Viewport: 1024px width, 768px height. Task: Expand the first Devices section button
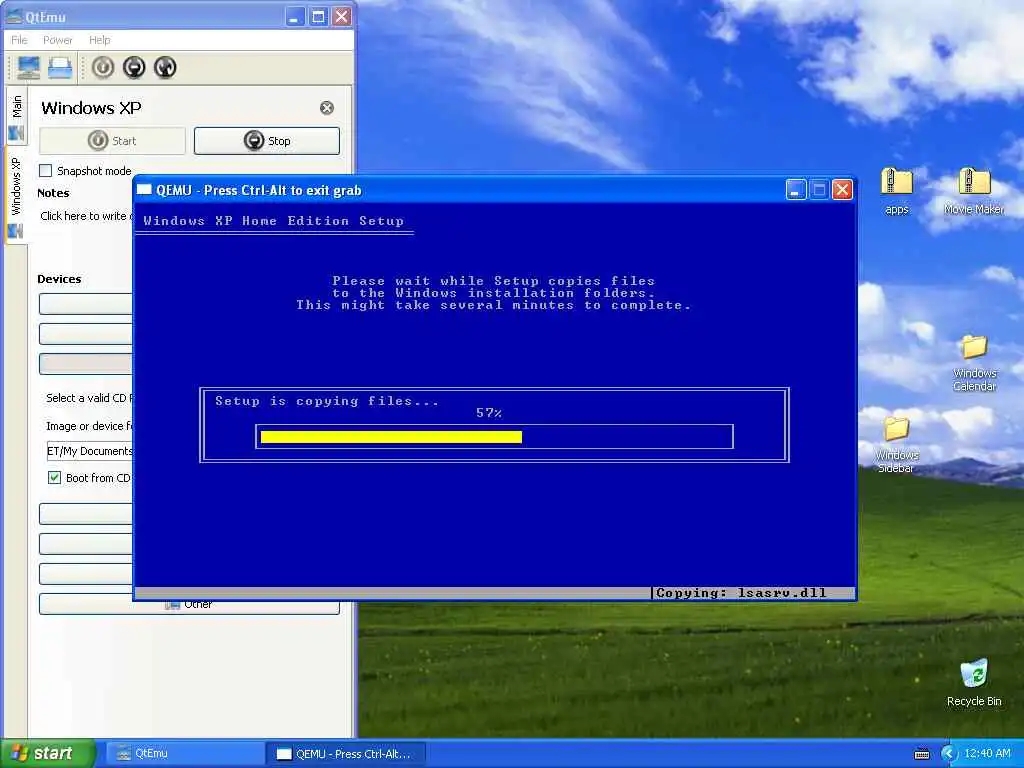point(86,304)
